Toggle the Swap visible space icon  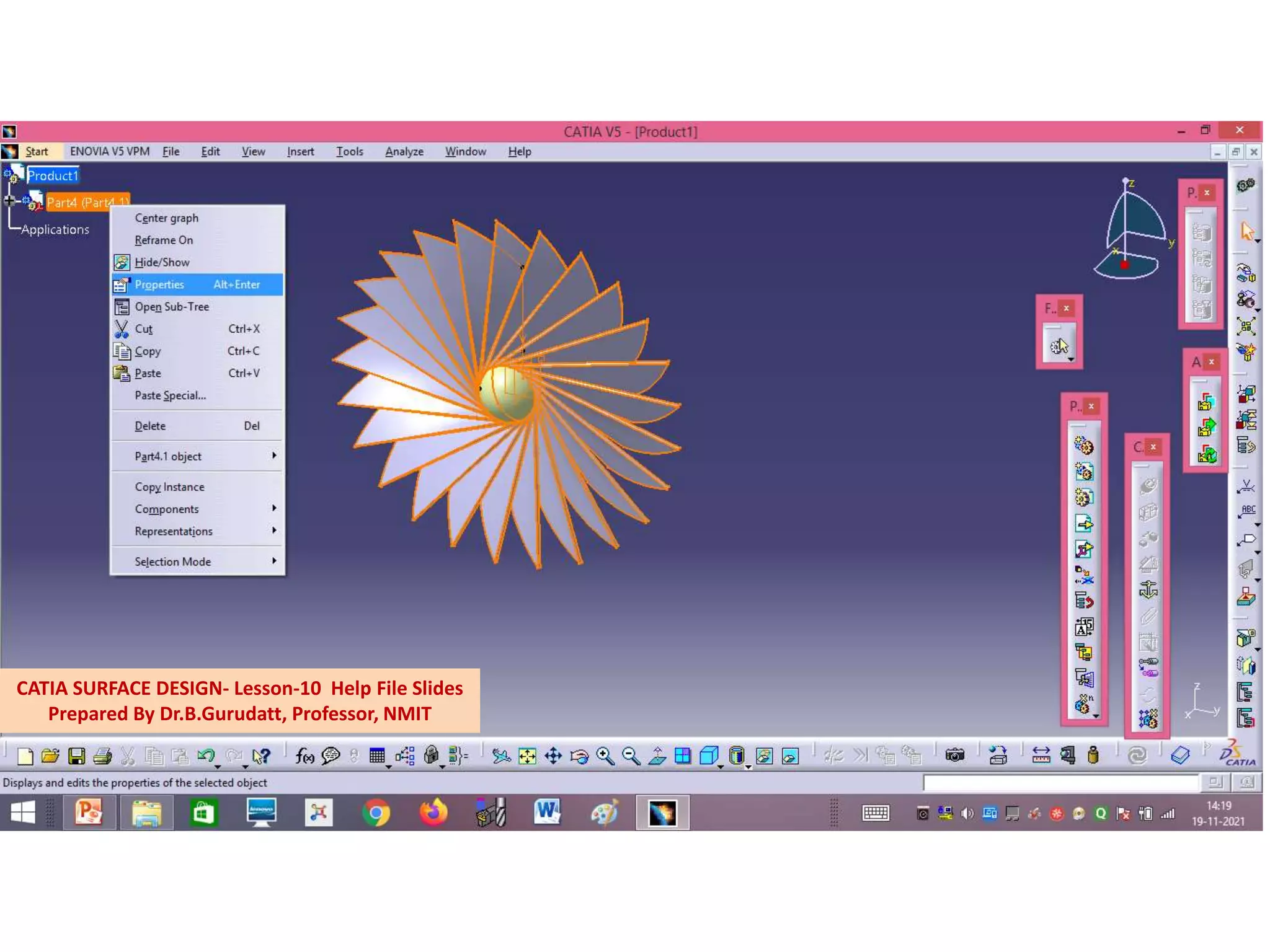790,756
